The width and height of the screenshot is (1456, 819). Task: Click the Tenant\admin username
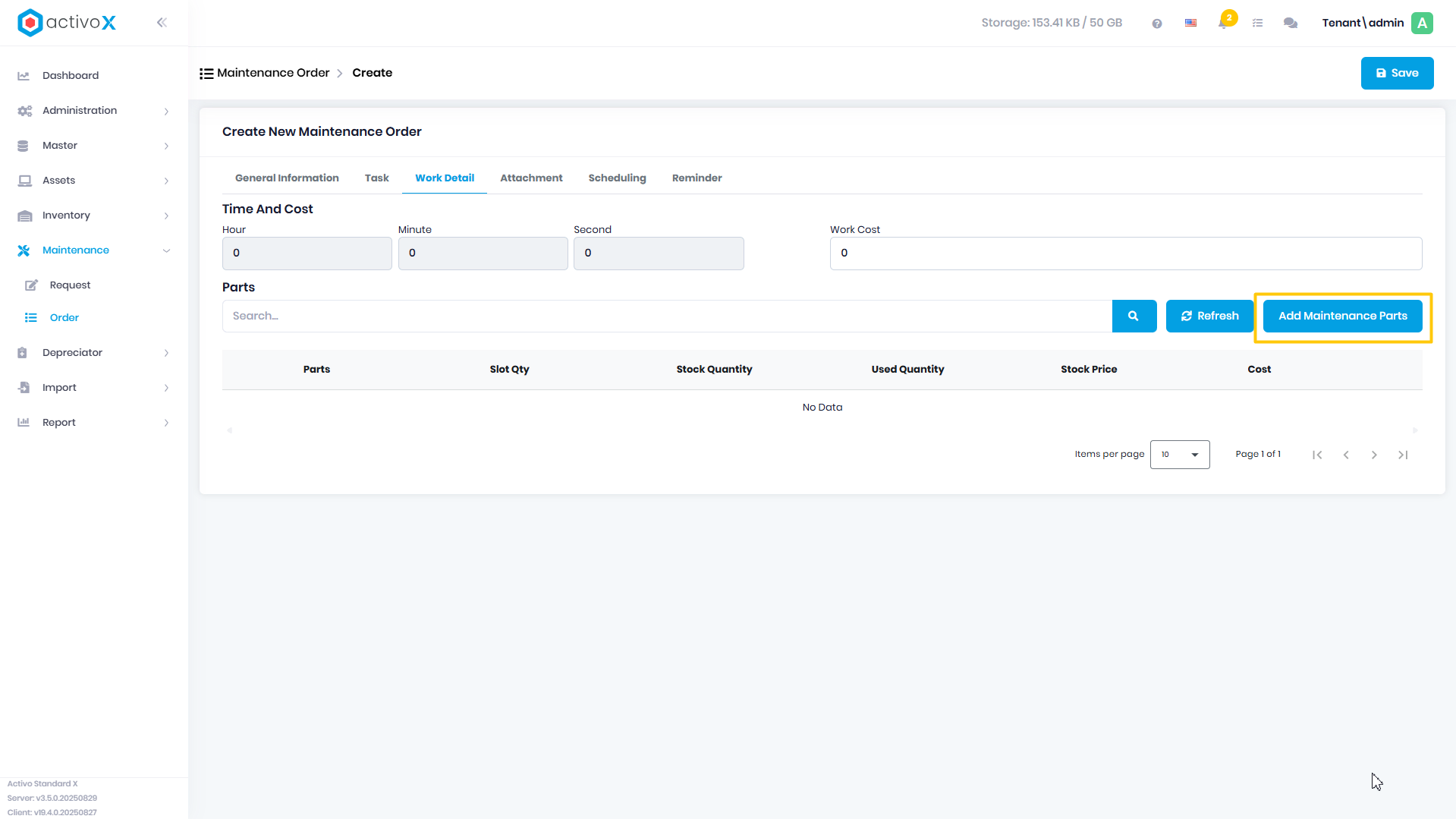coord(1363,23)
